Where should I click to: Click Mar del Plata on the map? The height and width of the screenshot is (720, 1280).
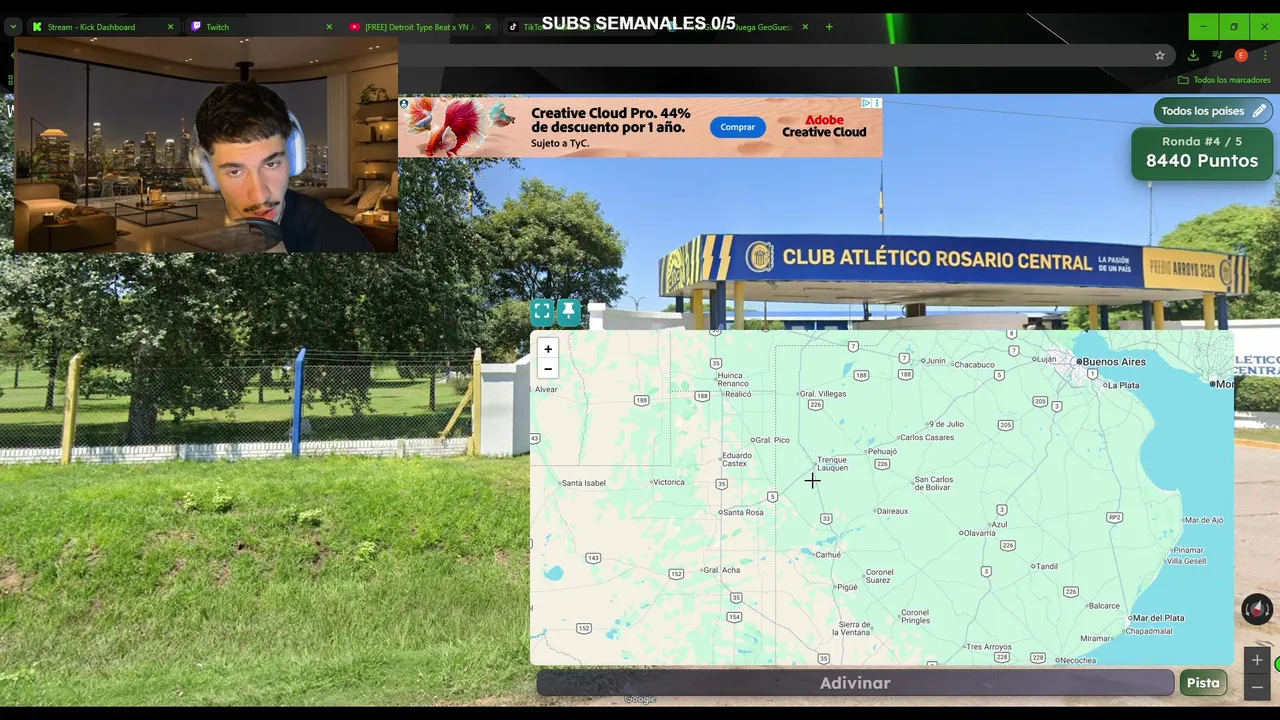pyautogui.click(x=1157, y=618)
